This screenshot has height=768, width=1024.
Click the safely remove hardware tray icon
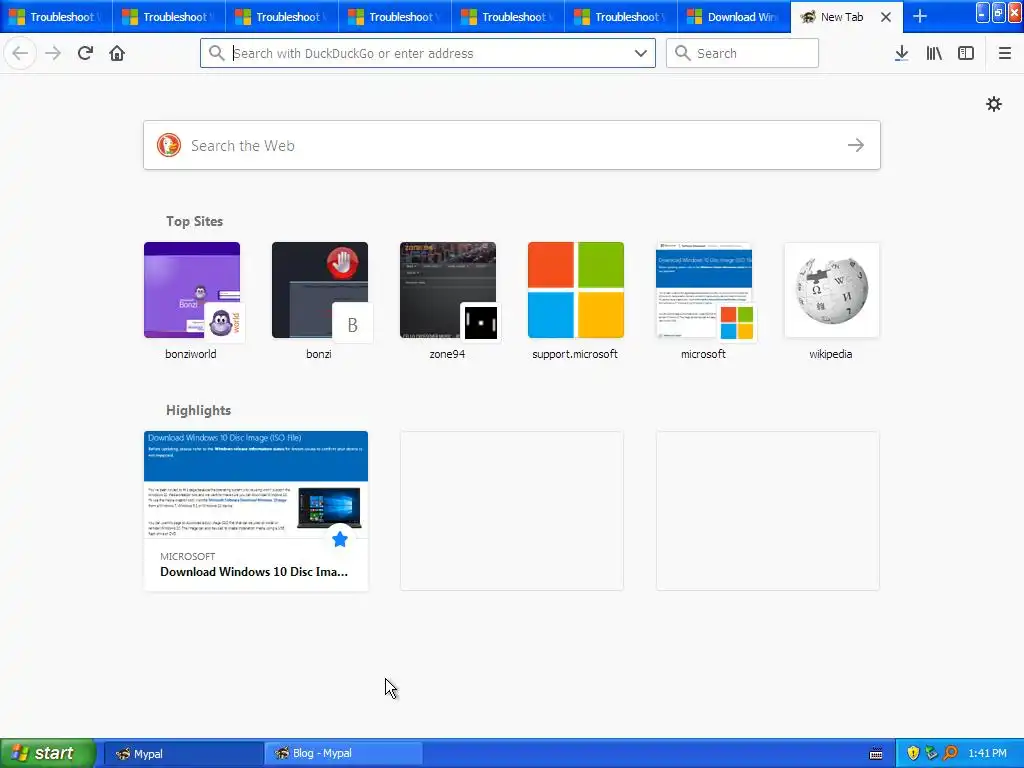click(931, 754)
